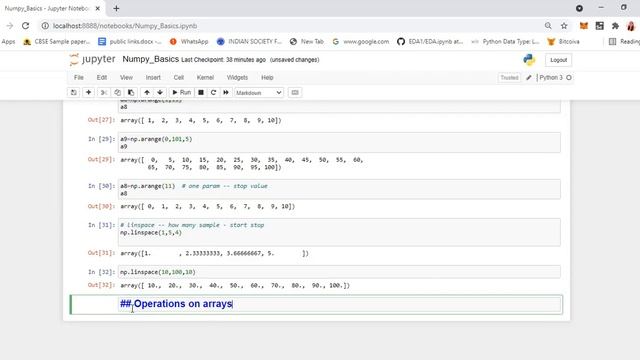Open the File menu

tap(79, 78)
